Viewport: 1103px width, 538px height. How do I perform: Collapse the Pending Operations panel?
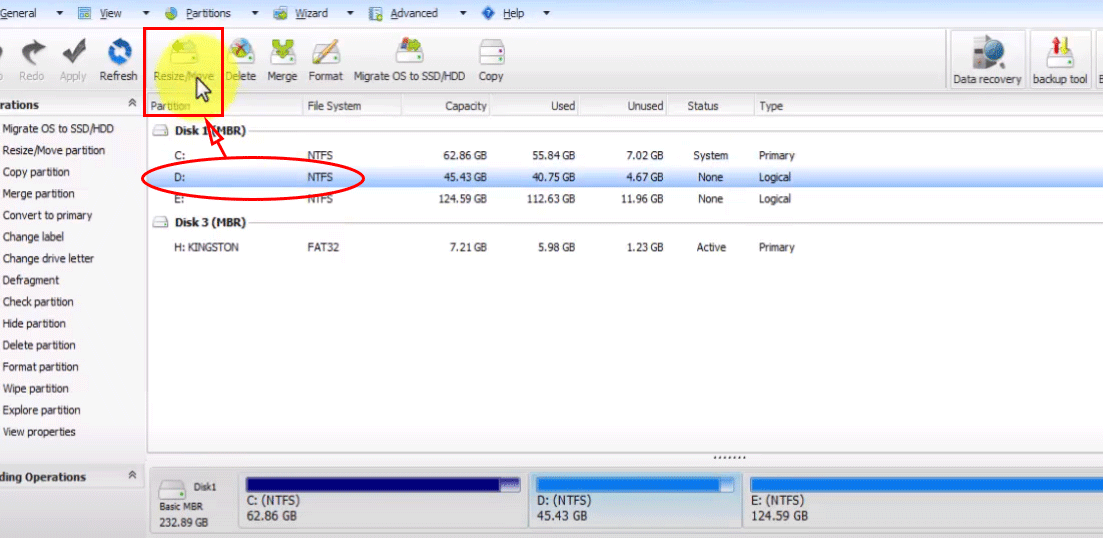pos(132,477)
